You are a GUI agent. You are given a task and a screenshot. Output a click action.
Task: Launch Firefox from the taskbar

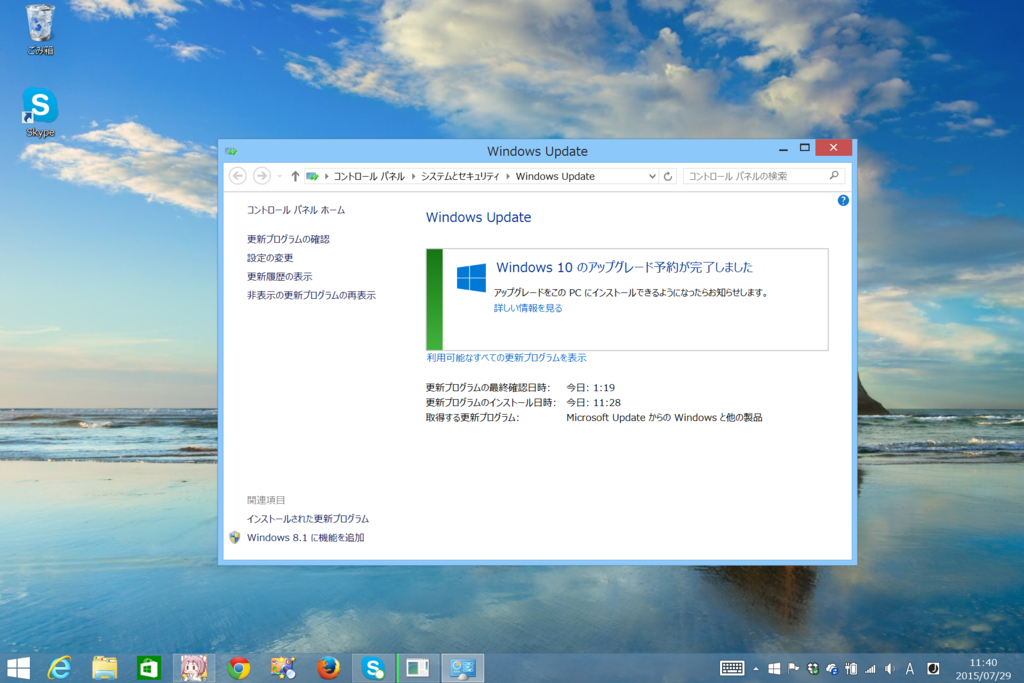click(x=328, y=668)
